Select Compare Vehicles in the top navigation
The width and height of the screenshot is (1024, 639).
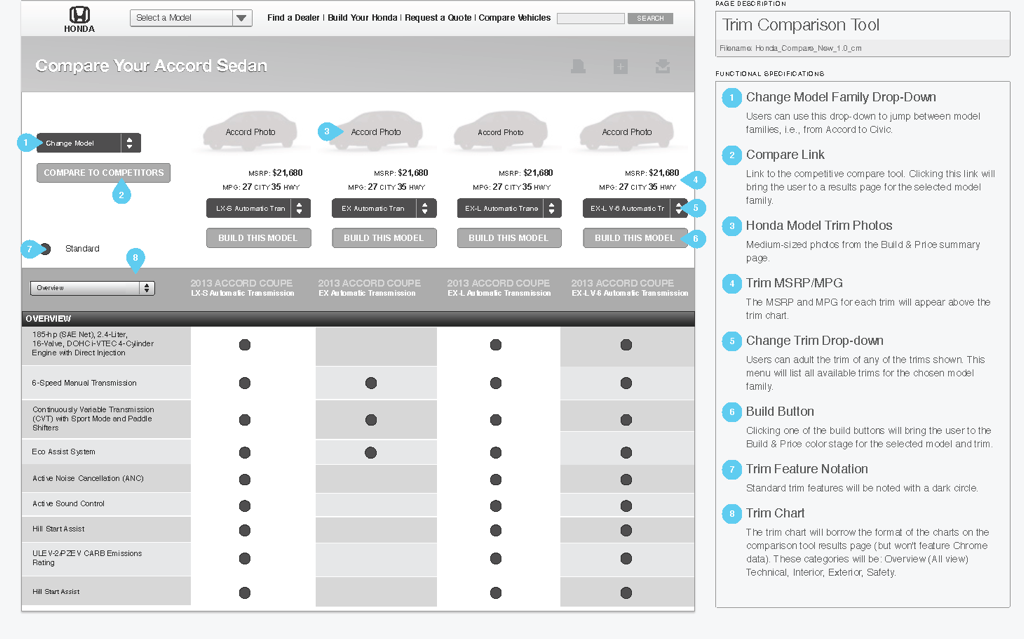click(x=514, y=18)
